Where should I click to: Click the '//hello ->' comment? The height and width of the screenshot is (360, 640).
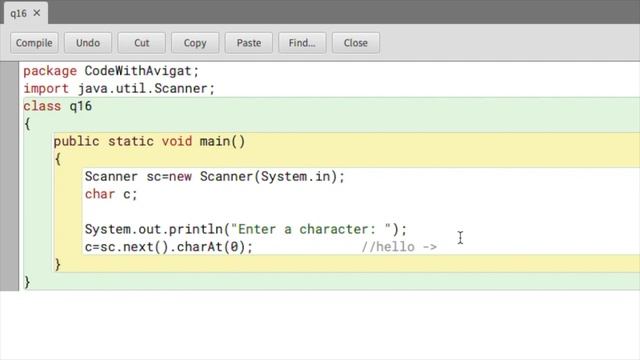click(x=399, y=247)
